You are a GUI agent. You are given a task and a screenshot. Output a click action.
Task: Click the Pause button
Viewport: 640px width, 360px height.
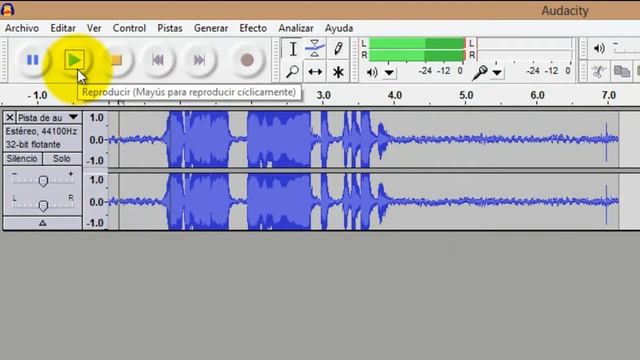pyautogui.click(x=32, y=60)
